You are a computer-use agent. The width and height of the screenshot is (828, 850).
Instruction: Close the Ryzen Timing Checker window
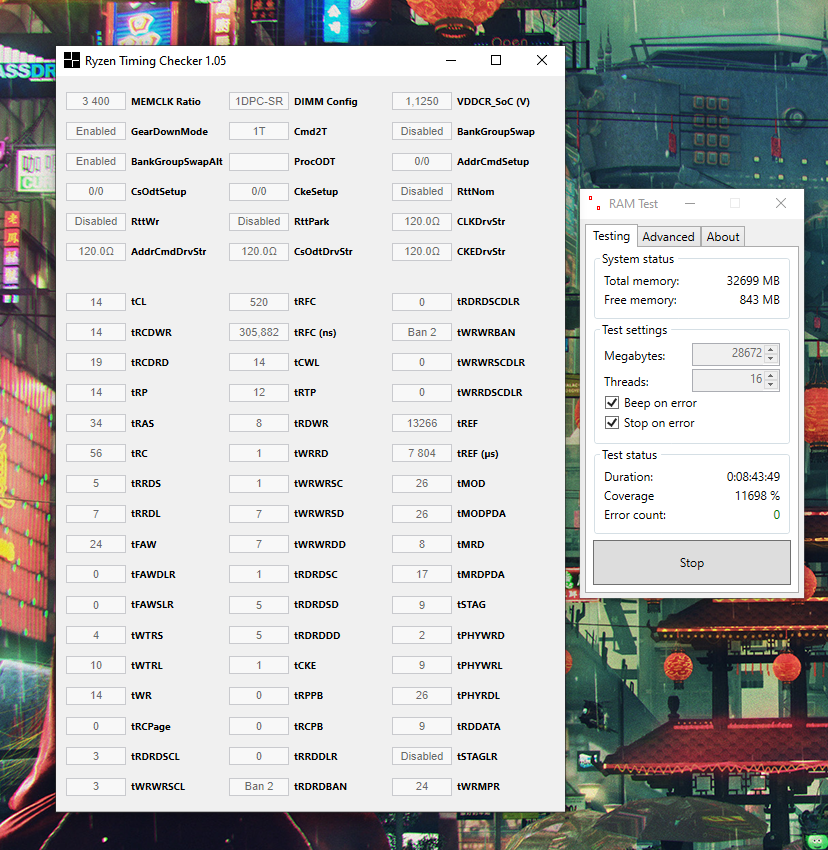click(542, 60)
